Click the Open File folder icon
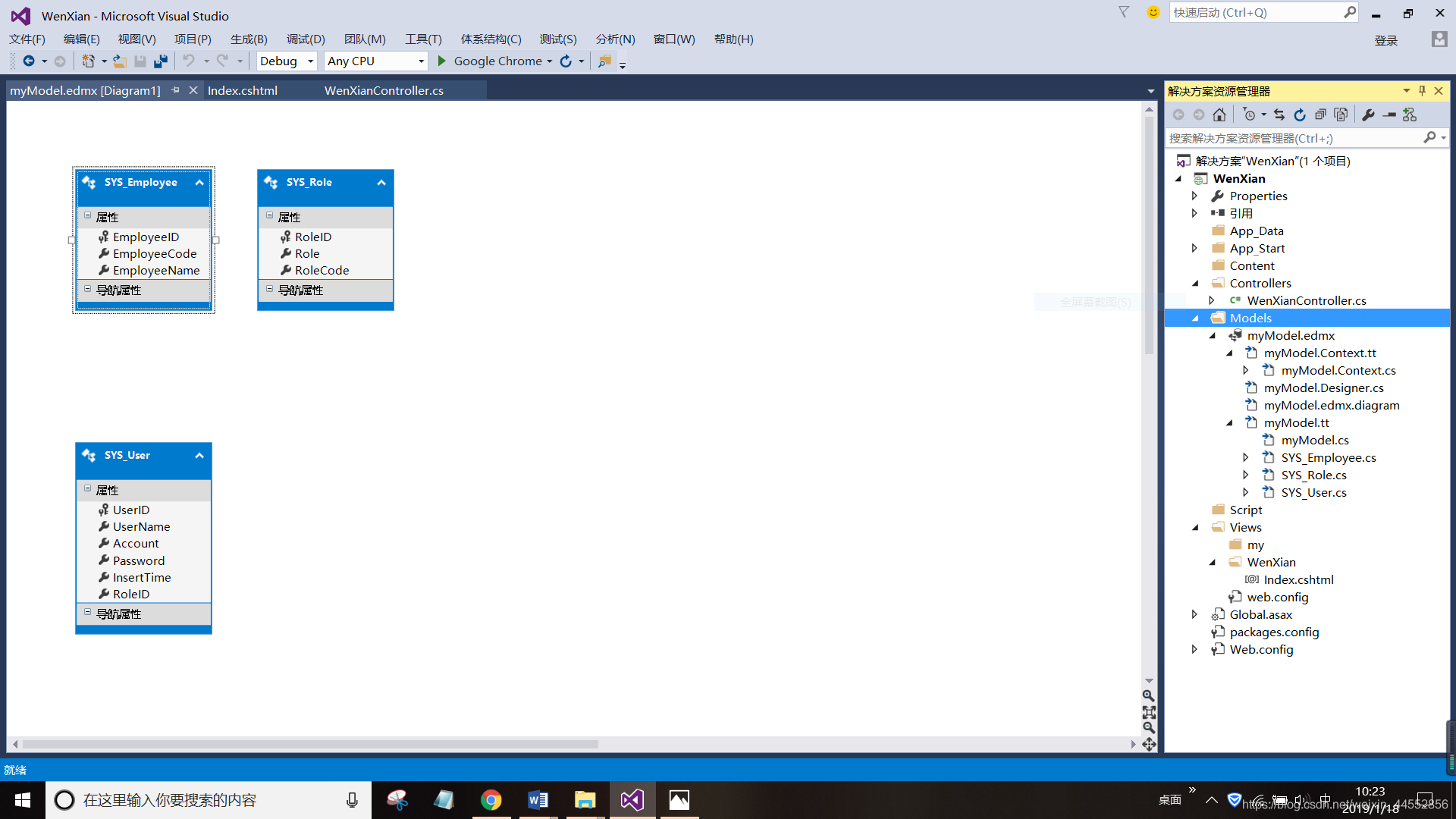 119,61
